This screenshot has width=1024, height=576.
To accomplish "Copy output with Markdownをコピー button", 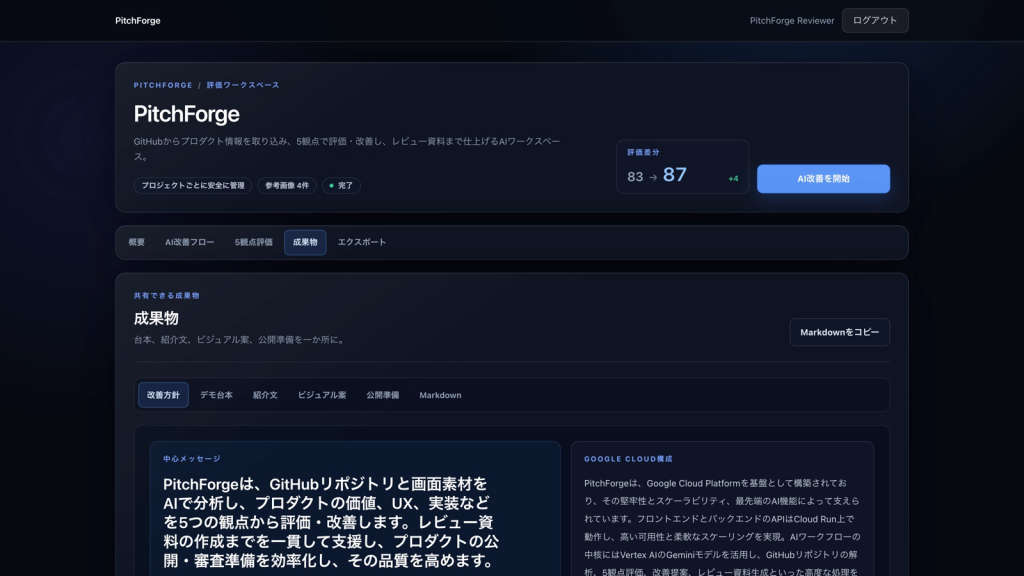I will click(x=839, y=332).
